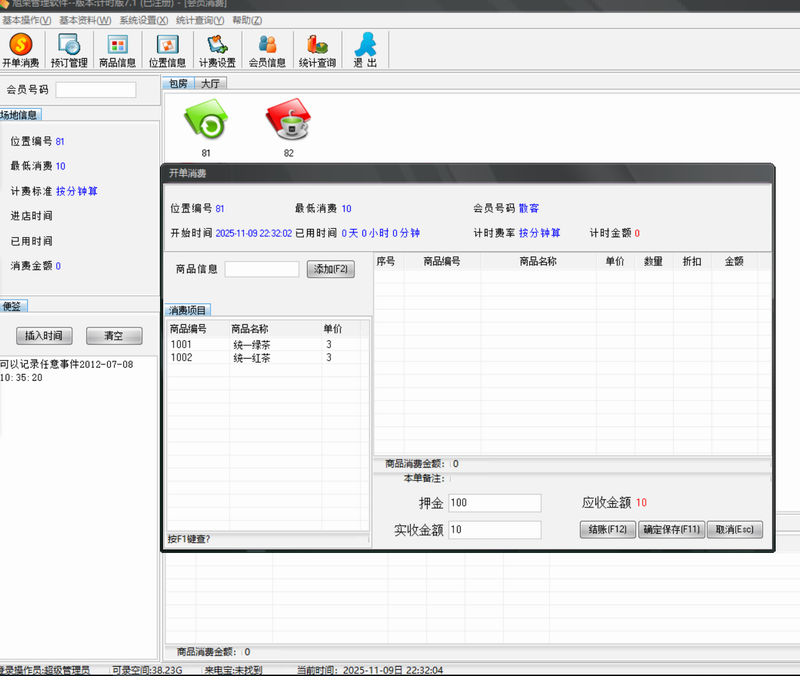Open the 会员信息 toolbar icon
800x676 pixels.
[267, 50]
